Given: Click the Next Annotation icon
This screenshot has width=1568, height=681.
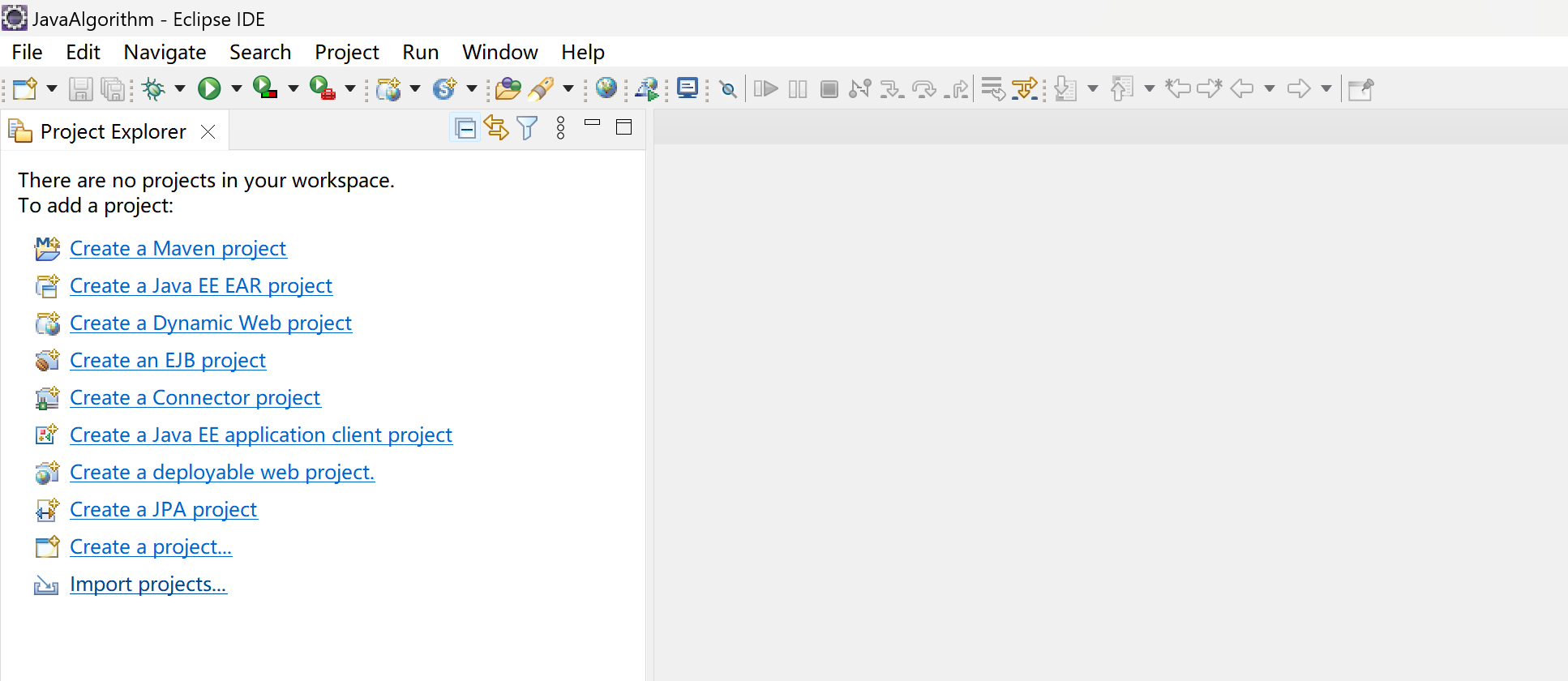Looking at the screenshot, I should [1066, 88].
